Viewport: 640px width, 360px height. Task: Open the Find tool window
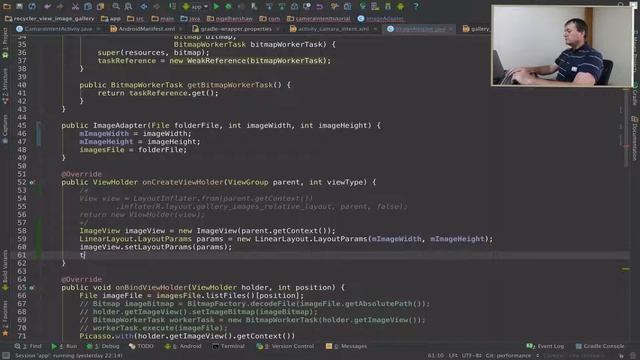coord(28,346)
